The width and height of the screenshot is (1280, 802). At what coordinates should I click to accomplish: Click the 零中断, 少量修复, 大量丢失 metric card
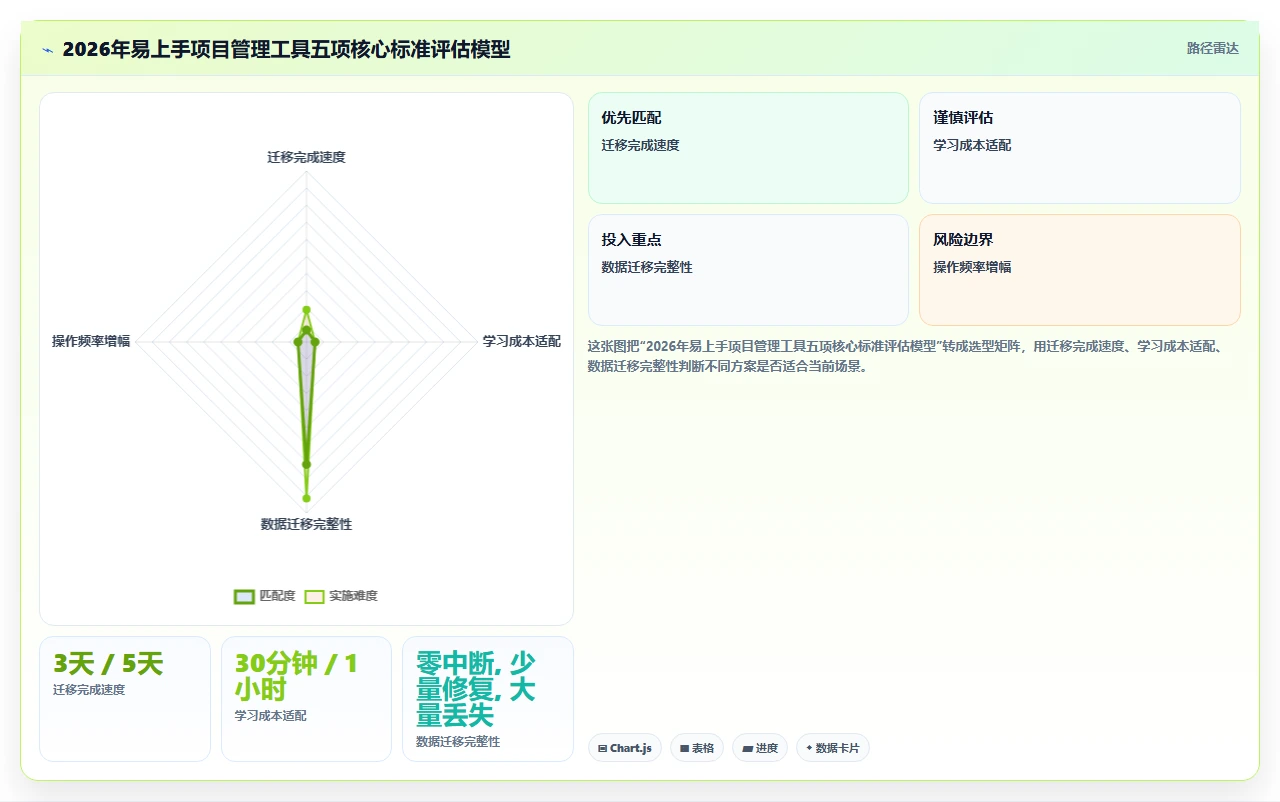(x=488, y=699)
